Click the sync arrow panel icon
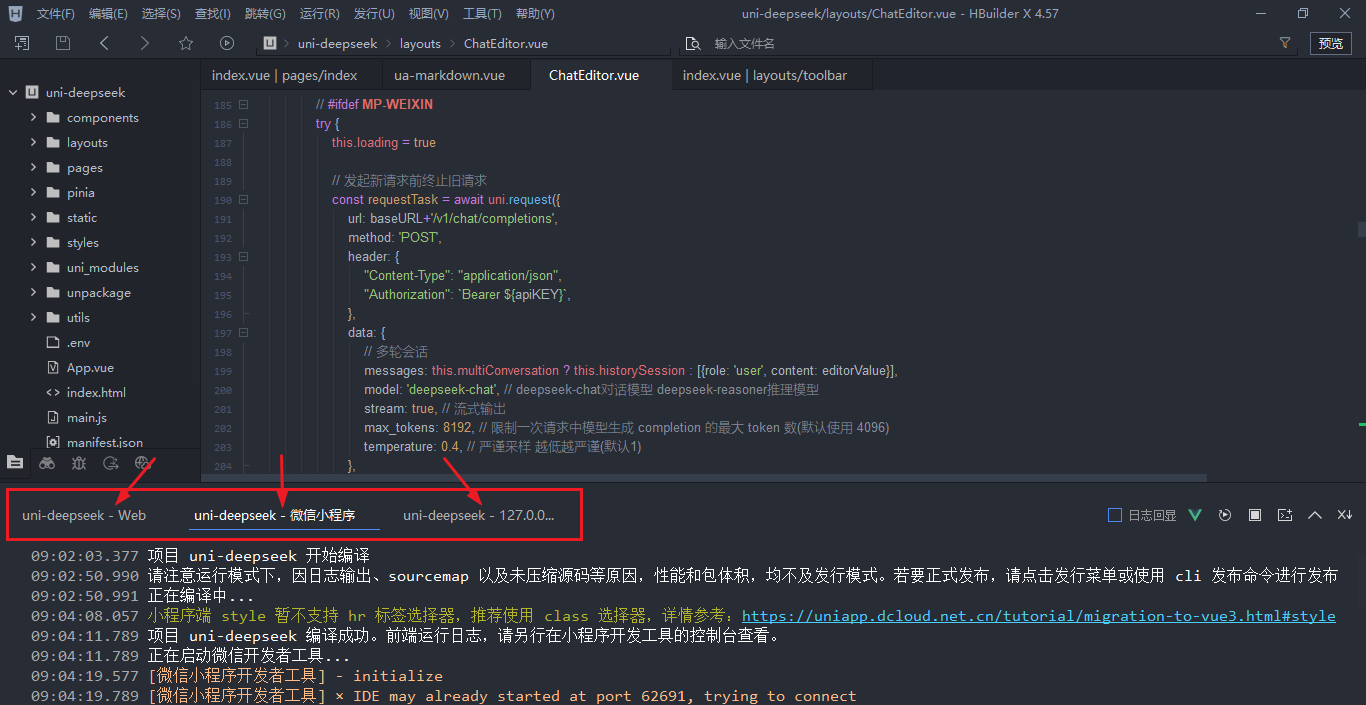This screenshot has height=705, width=1366. tap(111, 462)
